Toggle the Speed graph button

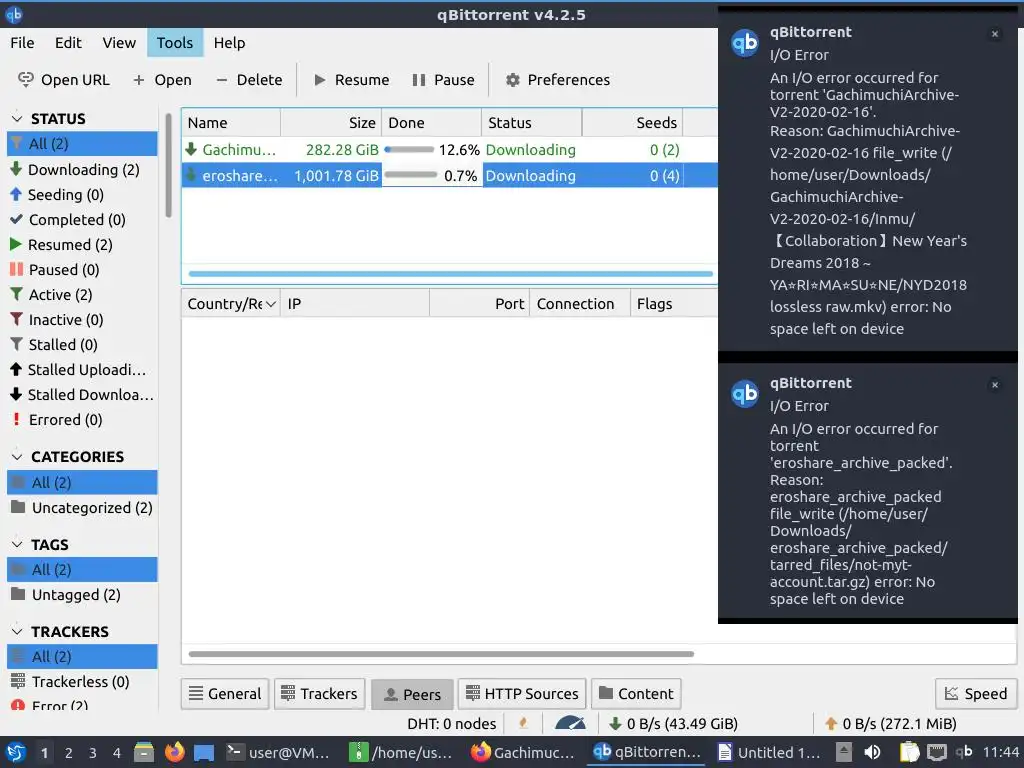(976, 694)
